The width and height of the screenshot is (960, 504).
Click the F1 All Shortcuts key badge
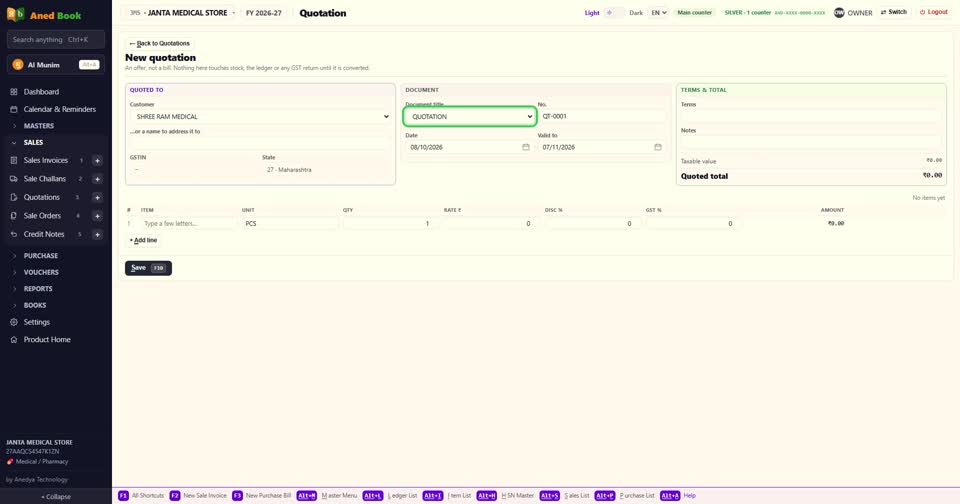point(123,495)
